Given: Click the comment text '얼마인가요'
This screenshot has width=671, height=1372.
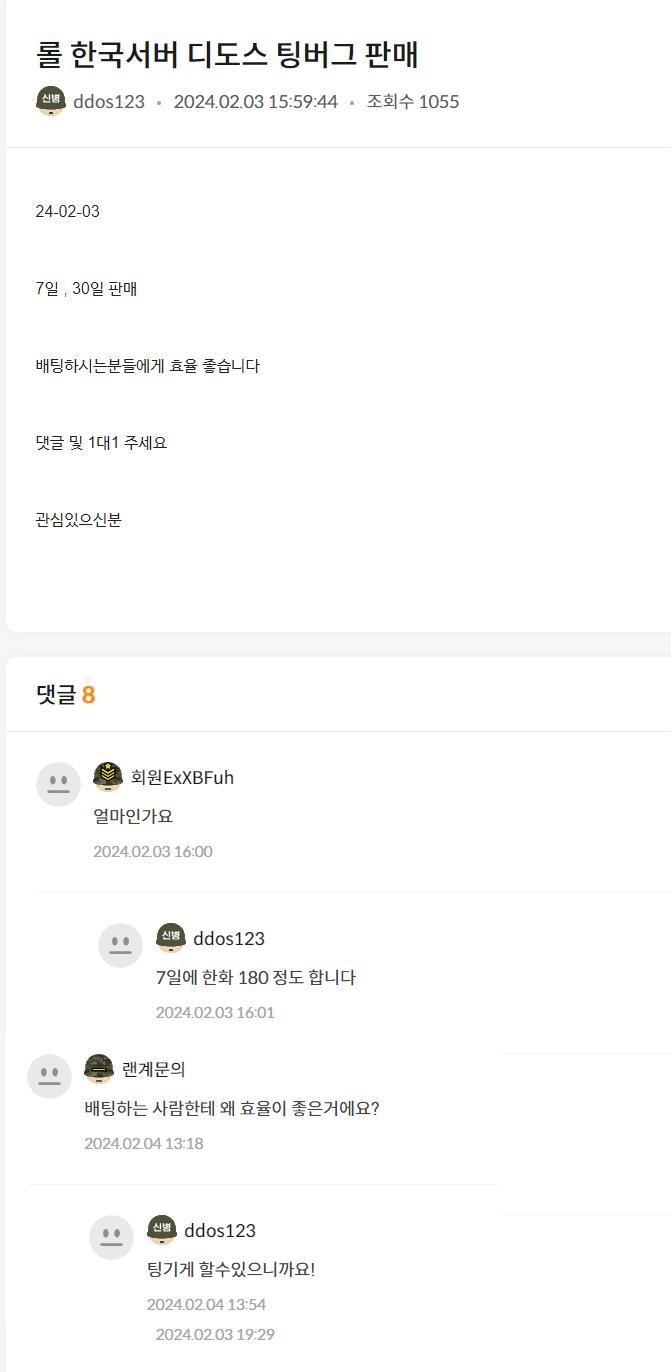Looking at the screenshot, I should coord(133,817).
